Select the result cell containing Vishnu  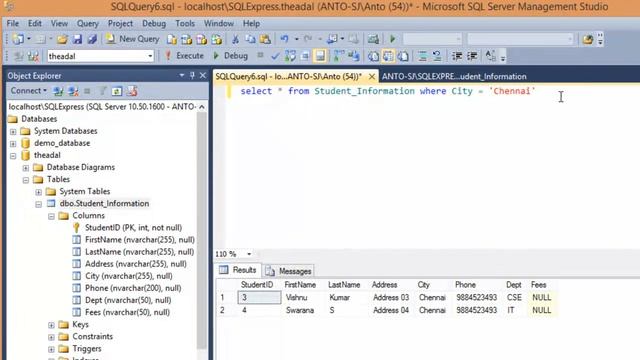[x=303, y=298]
